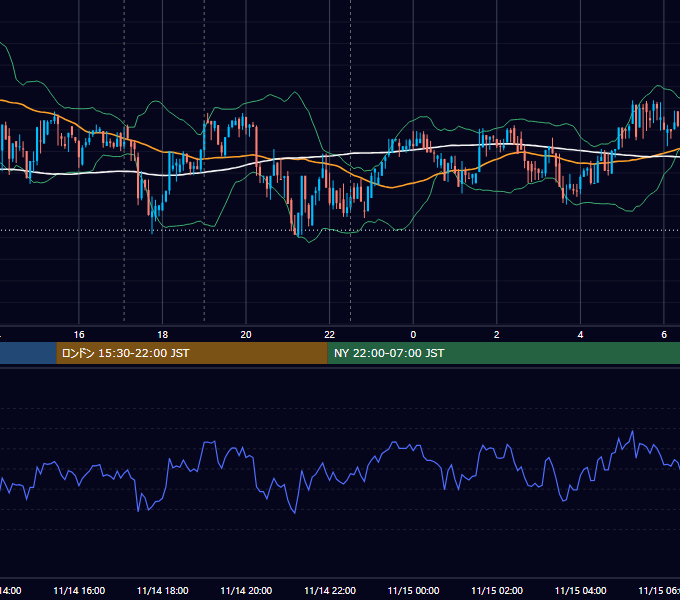Viewport: 680px width, 600px height.
Task: Click the 2 hour label on upper axis
Action: point(497,335)
